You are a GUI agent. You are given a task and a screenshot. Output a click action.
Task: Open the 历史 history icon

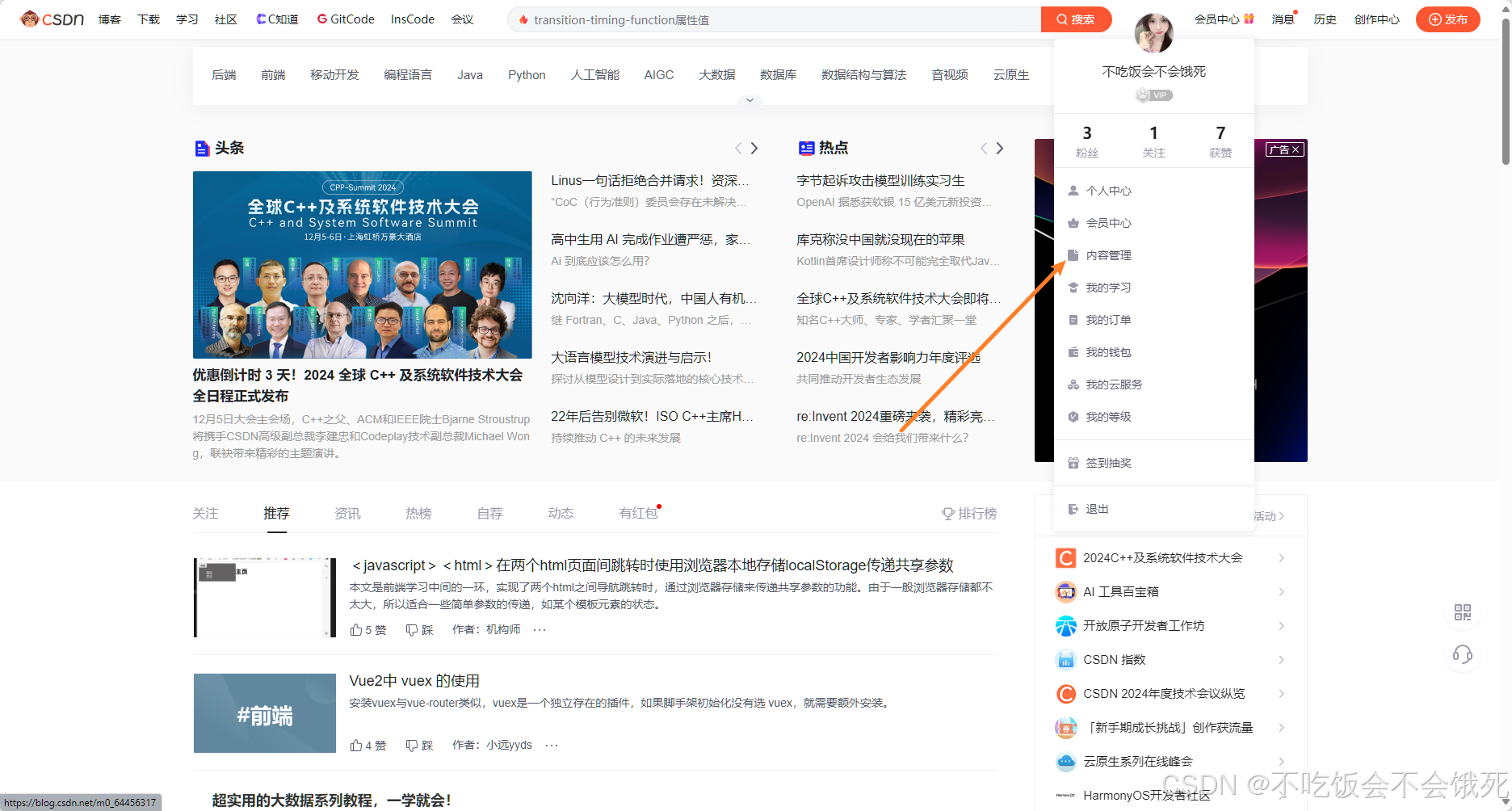1325,19
